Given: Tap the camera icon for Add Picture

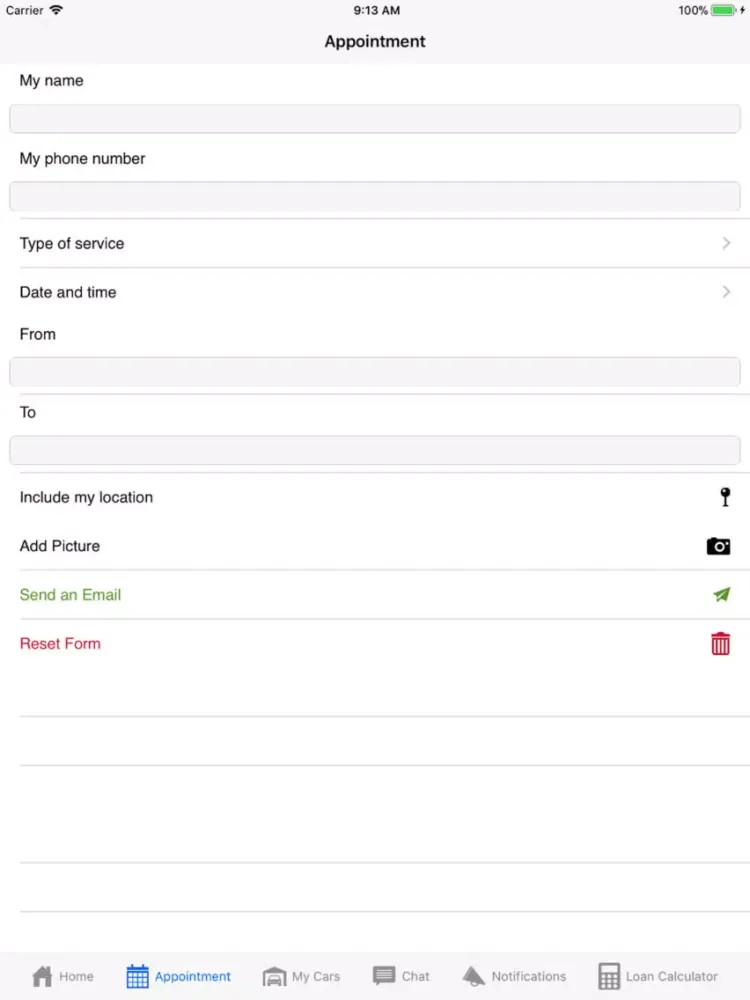Looking at the screenshot, I should pyautogui.click(x=718, y=546).
